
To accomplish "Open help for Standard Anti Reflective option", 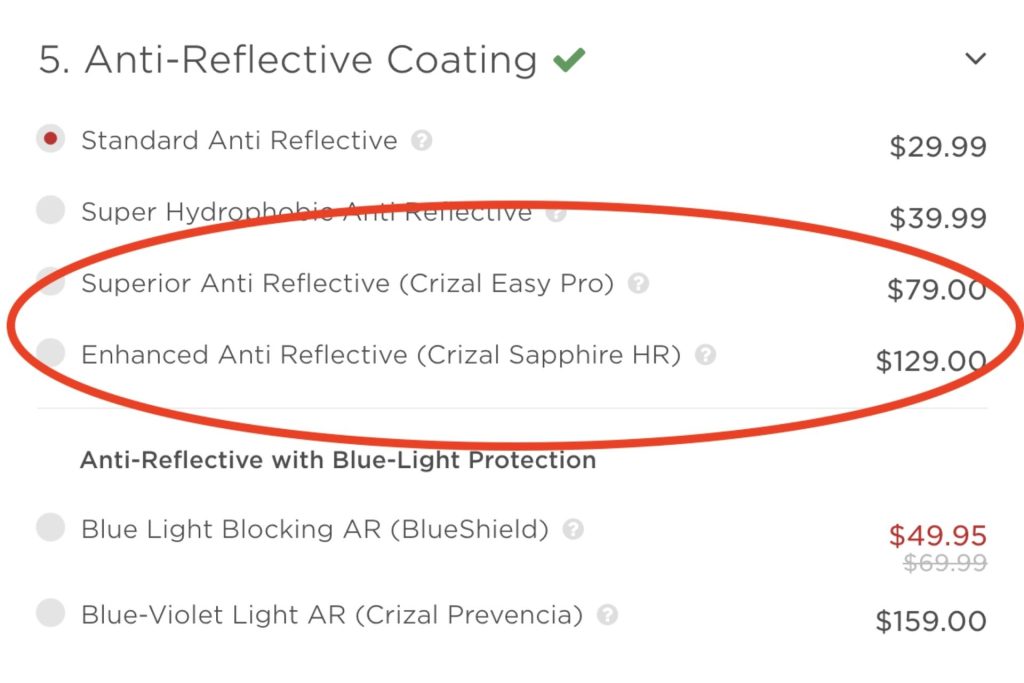I will [x=422, y=141].
